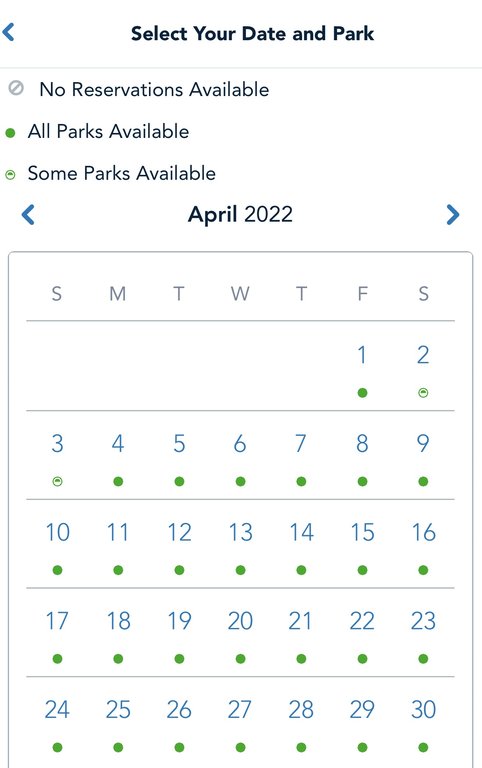Tap the partial availability dot under April 2
Screen dimensions: 482x768
point(423,392)
